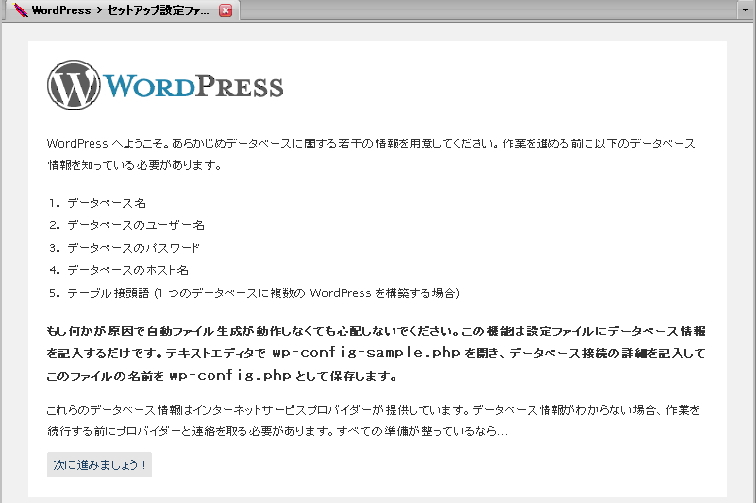This screenshot has width=756, height=503.
Task: Click the 次に進みましょう！ button
Action: pyautogui.click(x=99, y=464)
